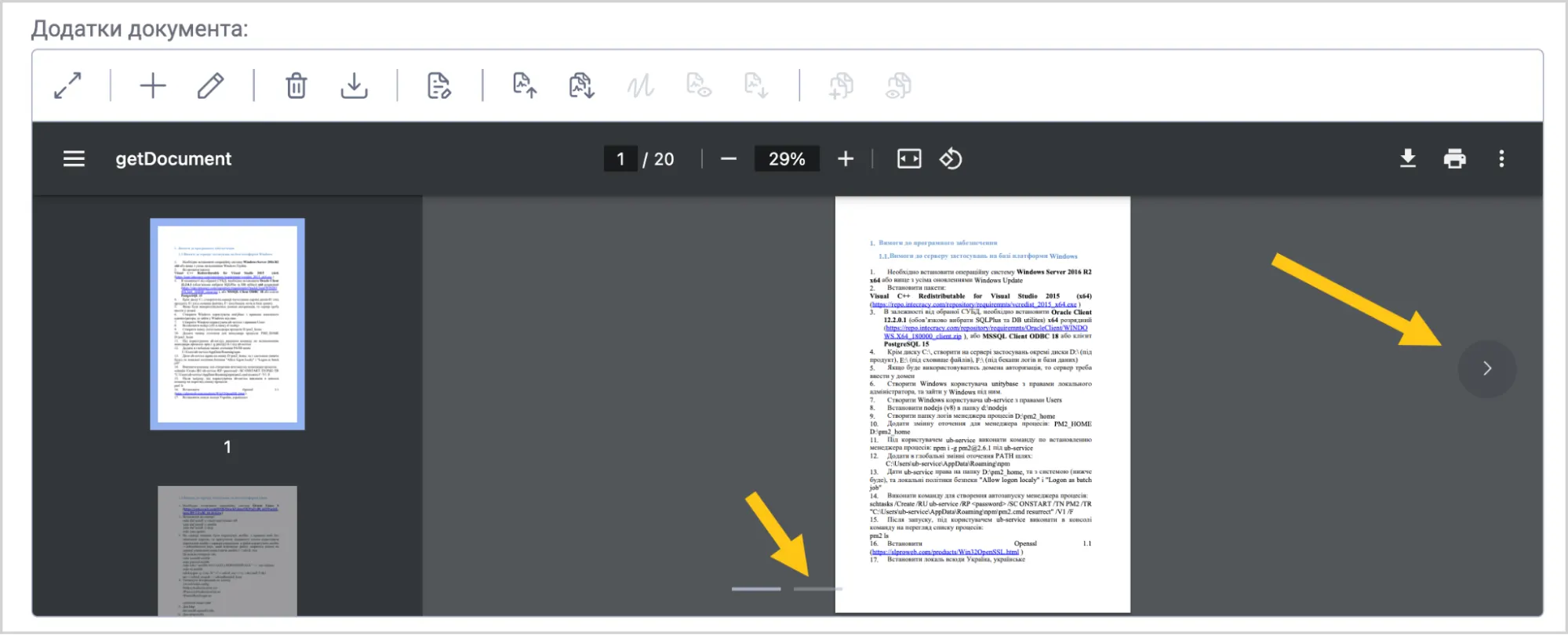Viewport: 1568px width, 635px height.
Task: Upload signature file icon
Action: point(525,85)
